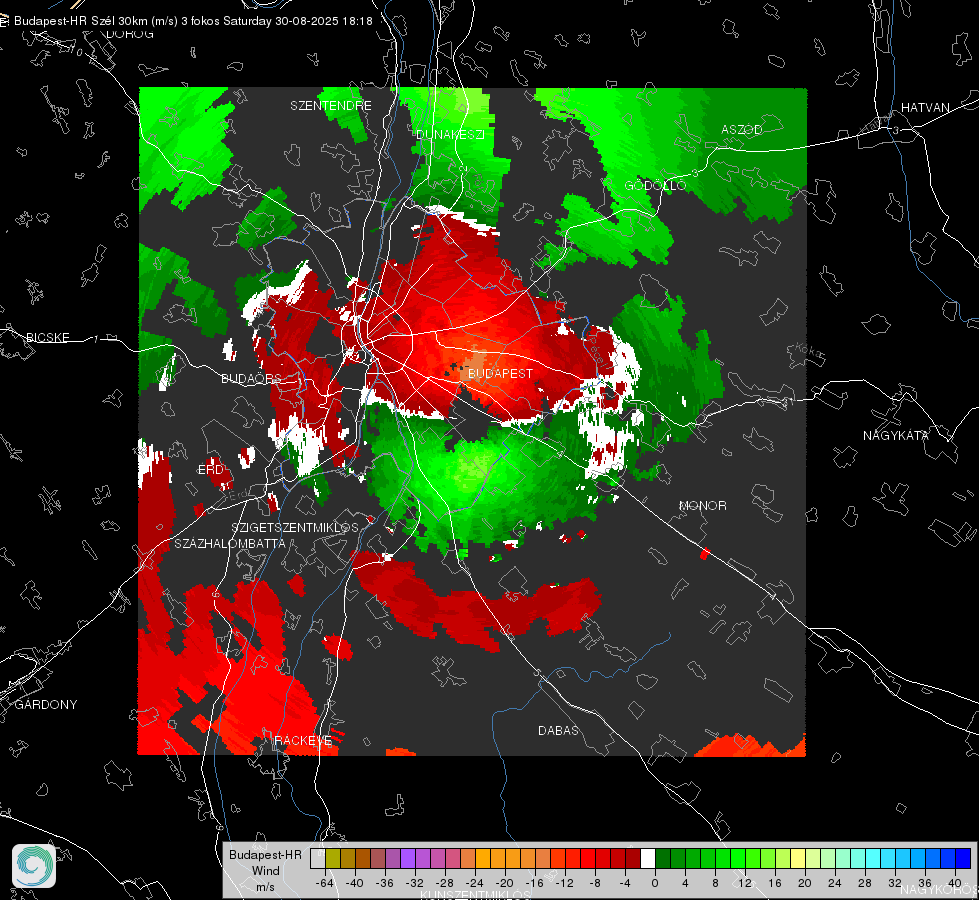This screenshot has width=979, height=900.
Task: Click the pale yellow 20 m/s legend swatch
Action: pyautogui.click(x=798, y=858)
